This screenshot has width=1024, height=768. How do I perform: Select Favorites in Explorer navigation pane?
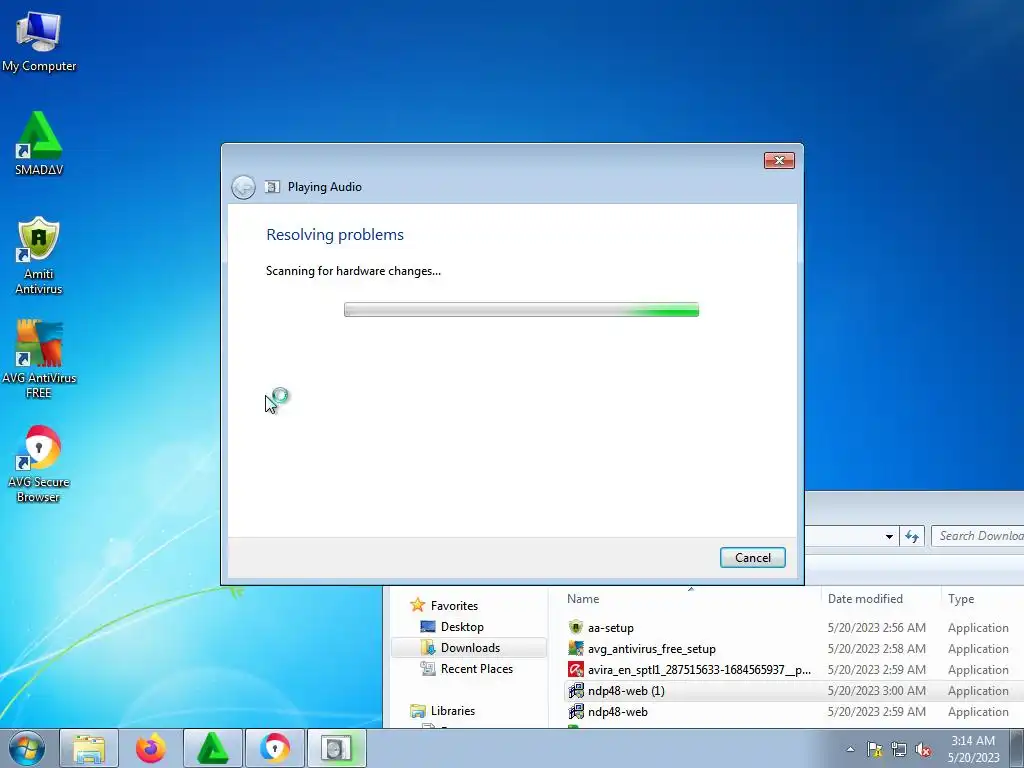point(444,605)
